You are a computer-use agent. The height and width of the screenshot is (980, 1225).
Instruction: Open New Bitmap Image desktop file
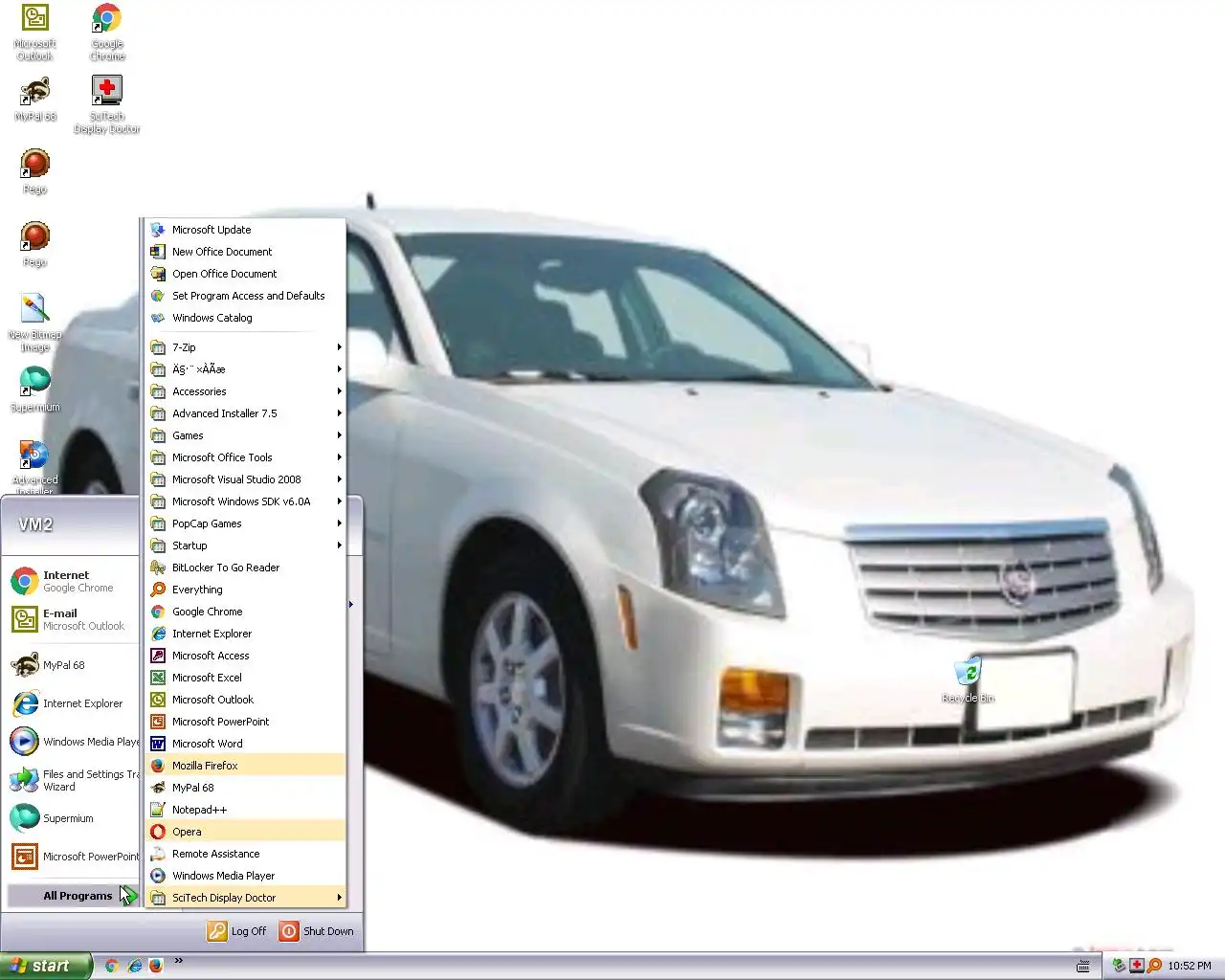tap(34, 323)
